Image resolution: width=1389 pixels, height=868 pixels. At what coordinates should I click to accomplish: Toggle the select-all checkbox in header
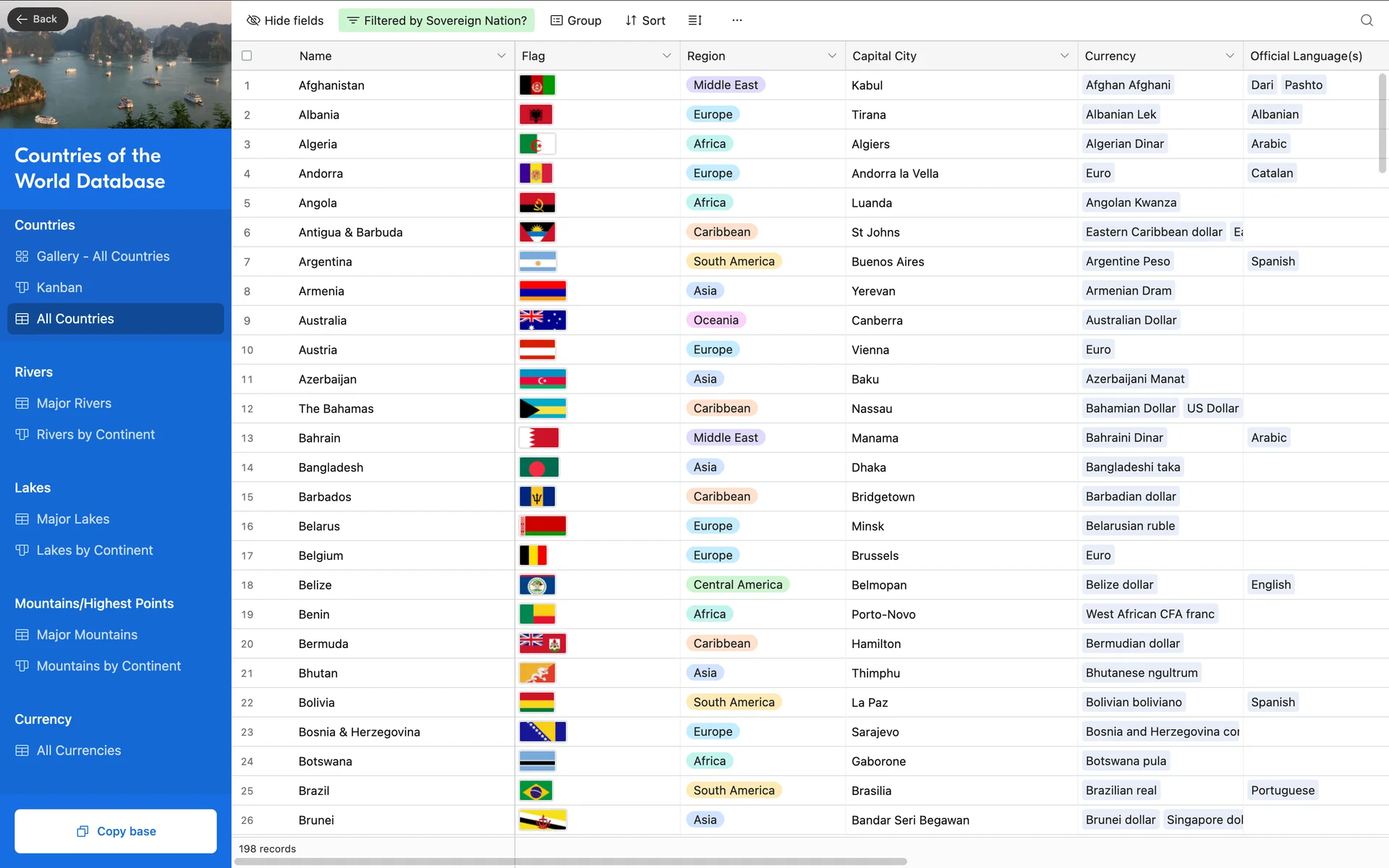[x=247, y=56]
